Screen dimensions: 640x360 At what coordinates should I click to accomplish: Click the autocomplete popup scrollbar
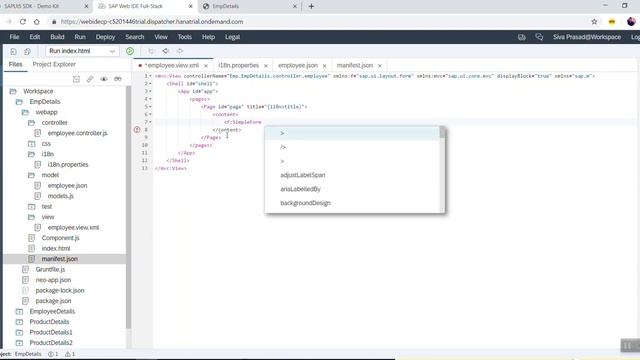tap(442, 133)
